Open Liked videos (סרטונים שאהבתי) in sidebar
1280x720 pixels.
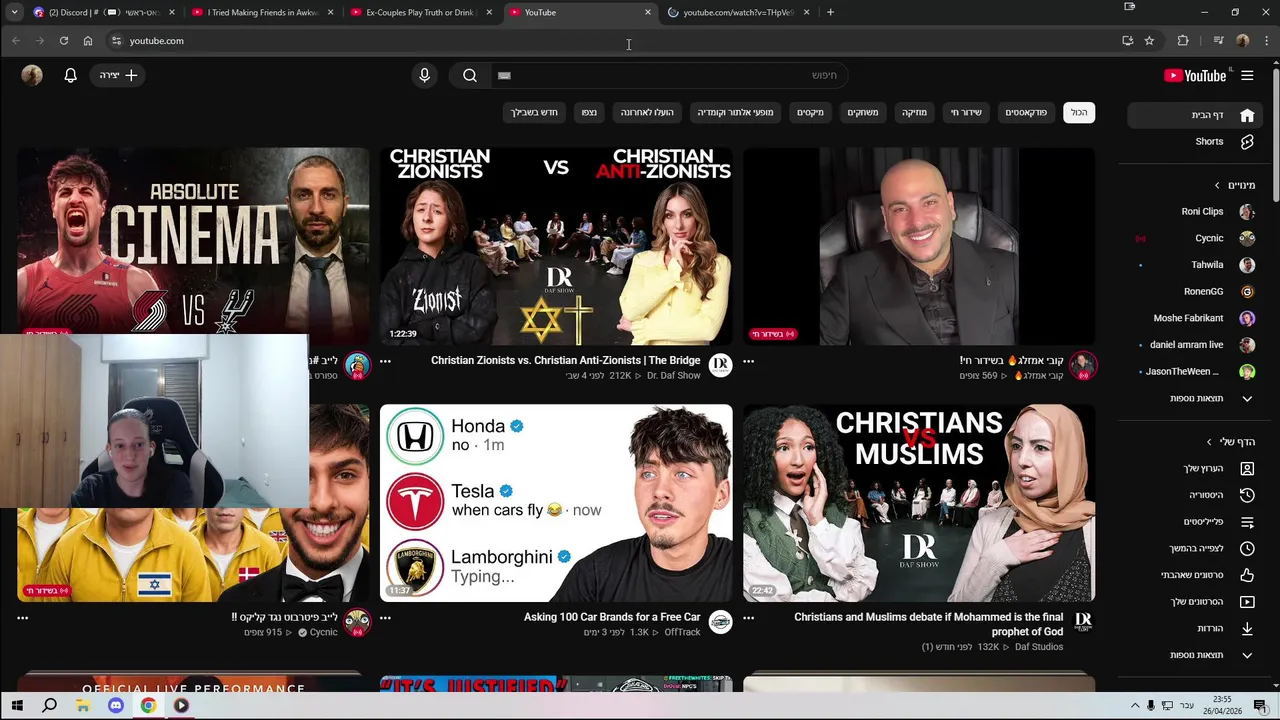1193,575
